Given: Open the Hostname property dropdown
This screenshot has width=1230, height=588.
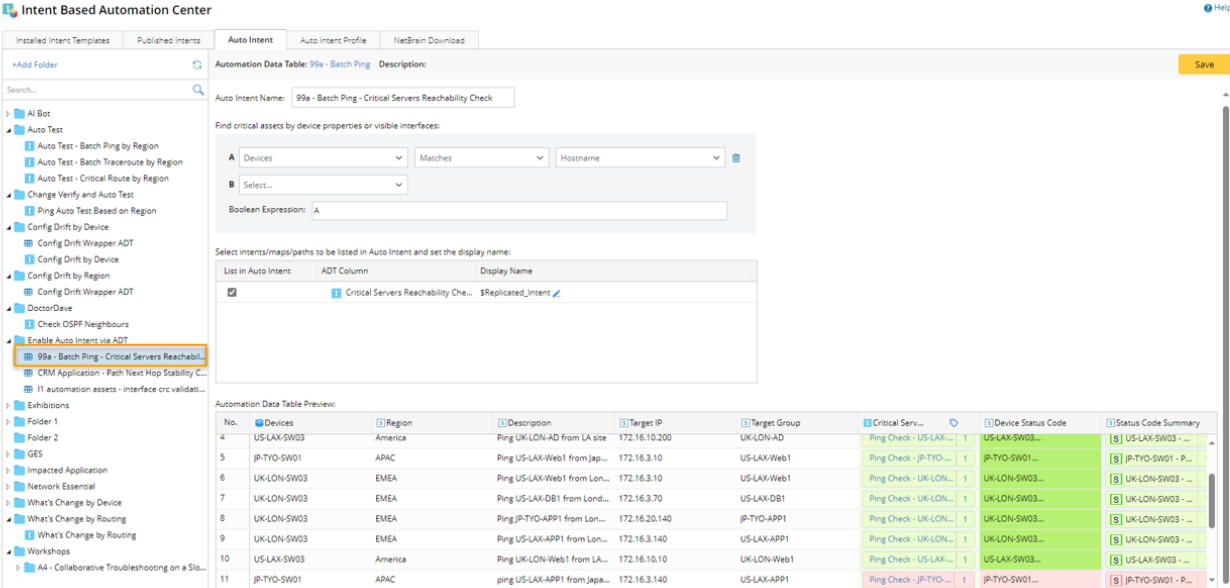Looking at the screenshot, I should point(640,158).
